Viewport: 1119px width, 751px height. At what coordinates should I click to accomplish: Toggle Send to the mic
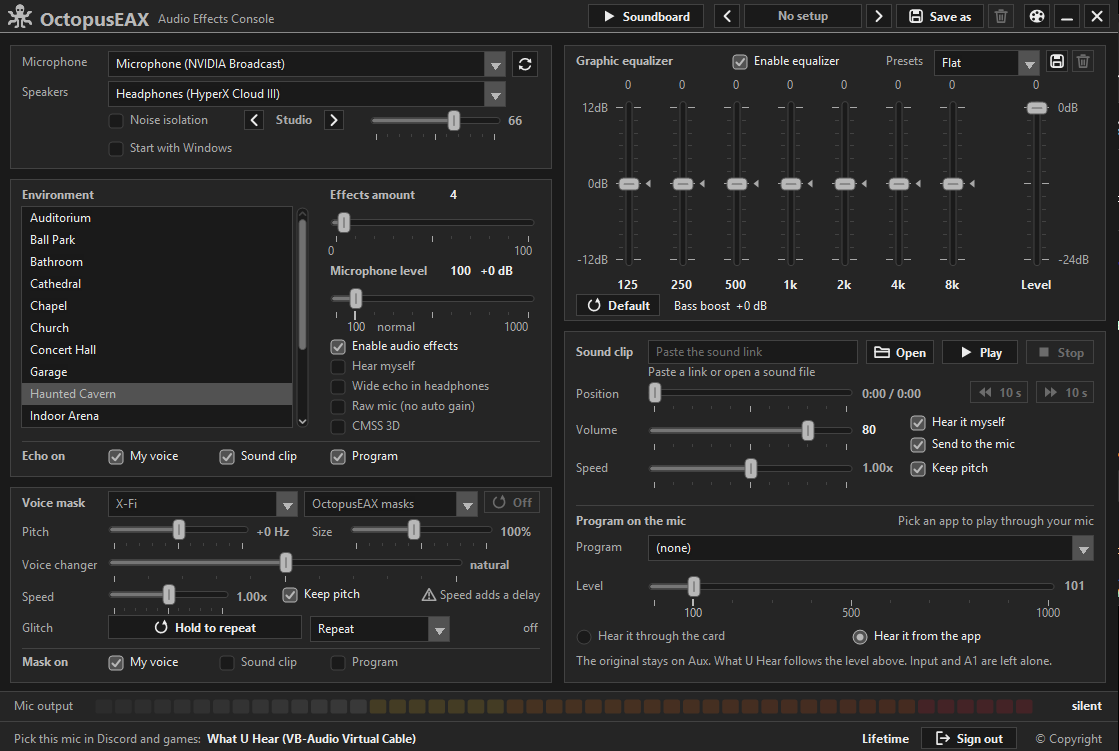point(918,445)
